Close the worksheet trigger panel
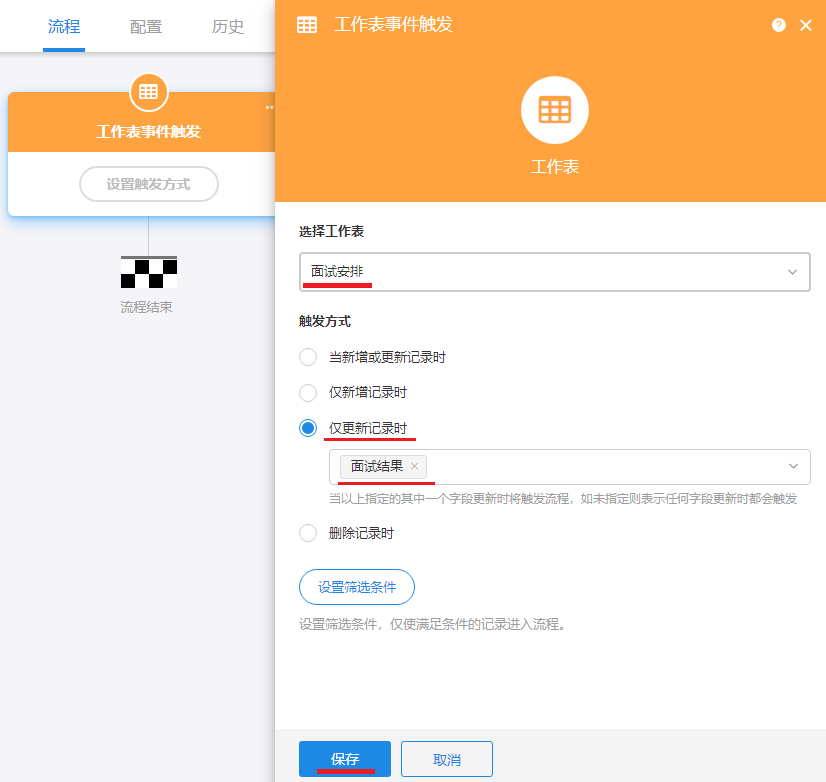This screenshot has width=826, height=782. click(x=806, y=25)
